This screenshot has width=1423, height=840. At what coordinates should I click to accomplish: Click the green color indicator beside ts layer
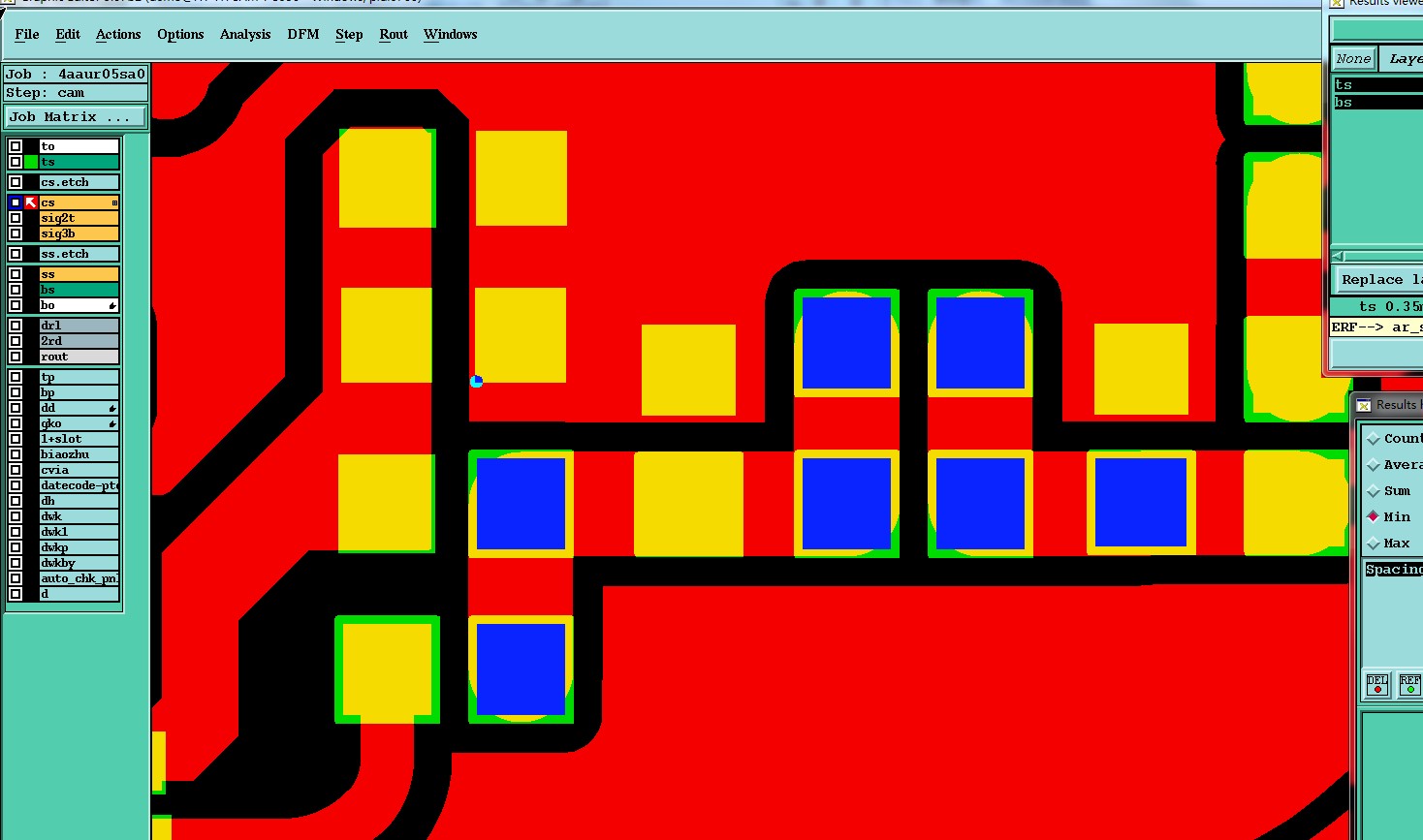pyautogui.click(x=31, y=162)
